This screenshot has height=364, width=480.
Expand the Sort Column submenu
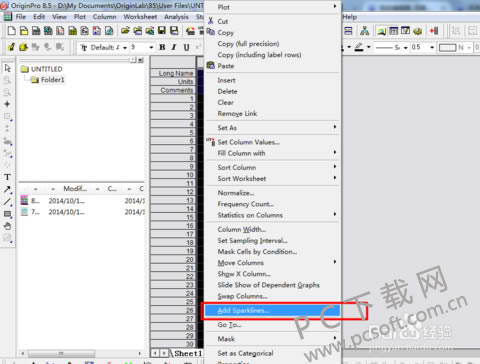273,167
